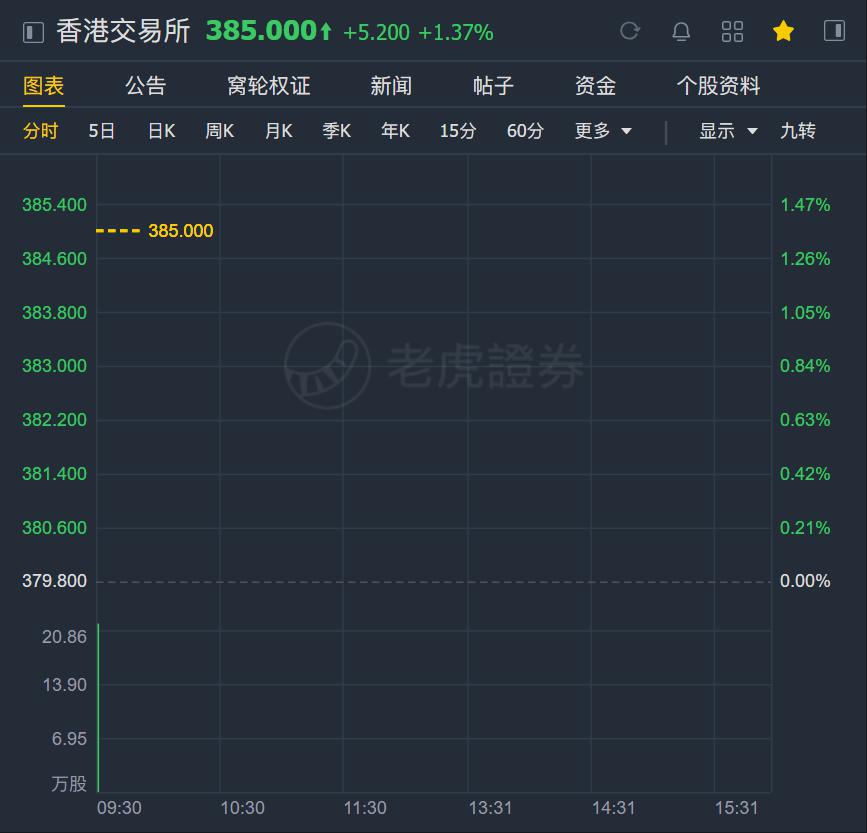Click the 379.800 previous close label
This screenshot has height=833, width=867.
(x=54, y=581)
